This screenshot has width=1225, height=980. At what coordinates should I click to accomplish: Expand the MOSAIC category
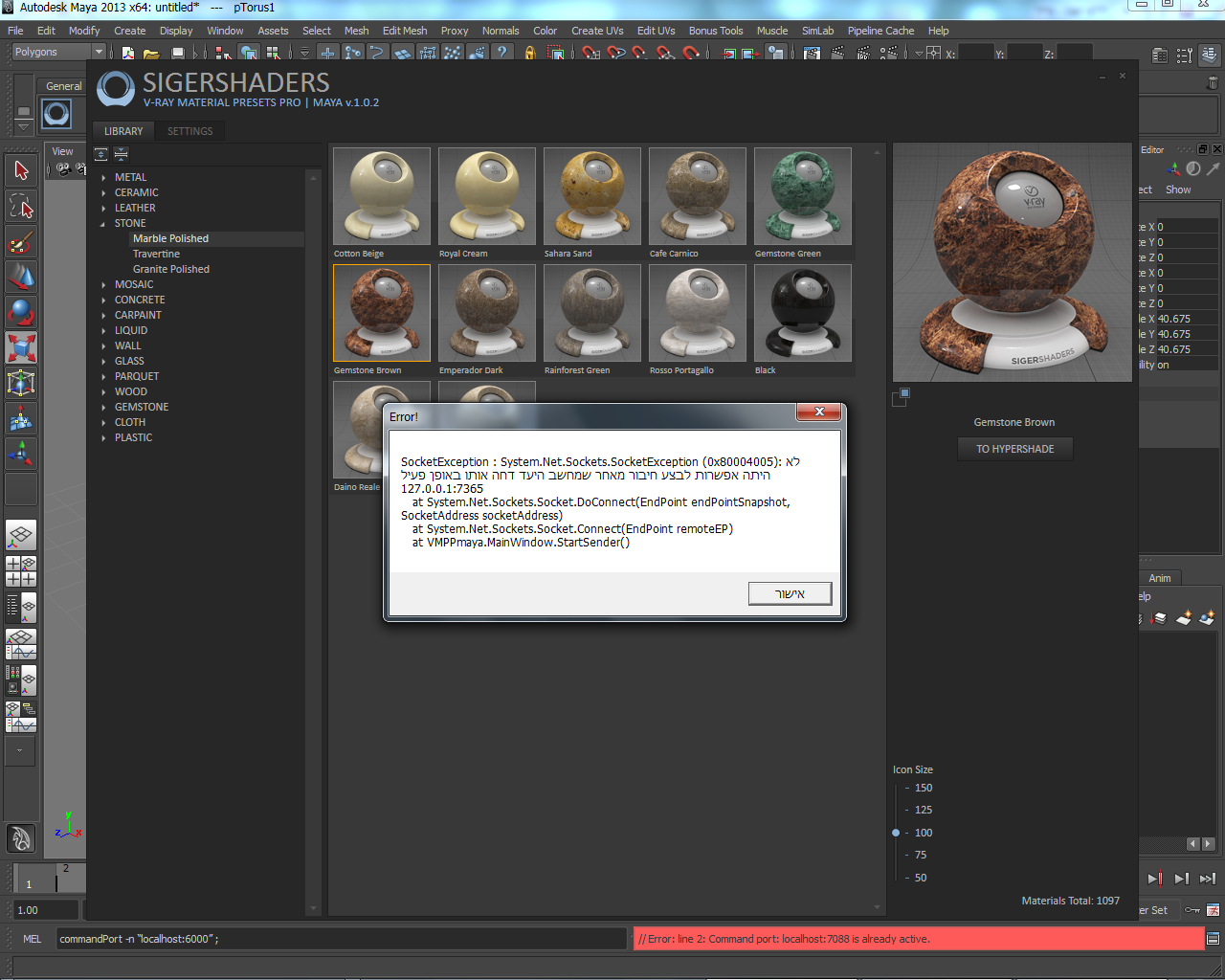pyautogui.click(x=103, y=285)
